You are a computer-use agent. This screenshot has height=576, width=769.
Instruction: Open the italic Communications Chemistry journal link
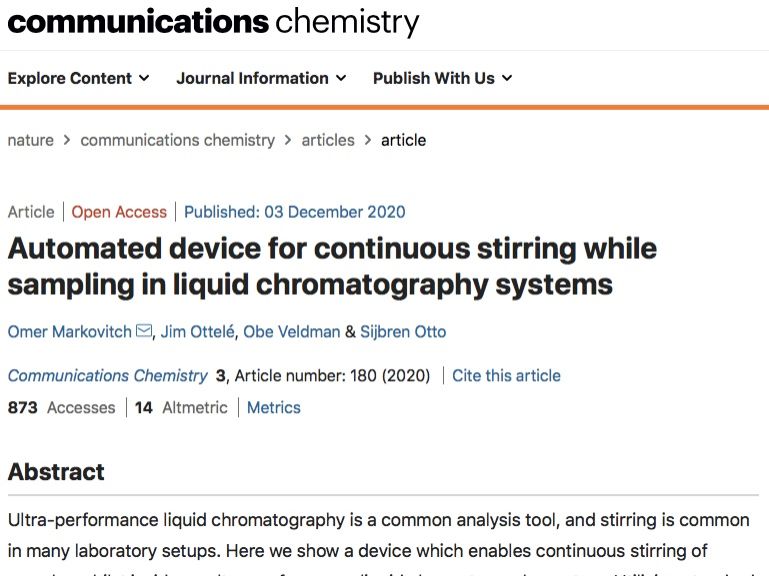108,376
